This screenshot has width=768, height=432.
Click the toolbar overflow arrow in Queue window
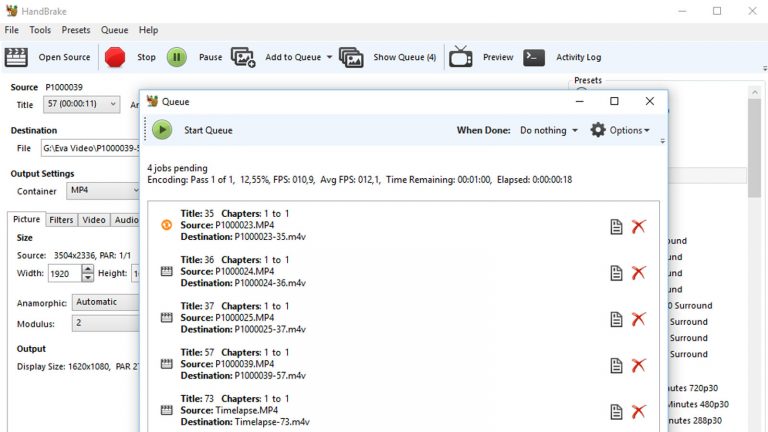tap(662, 141)
